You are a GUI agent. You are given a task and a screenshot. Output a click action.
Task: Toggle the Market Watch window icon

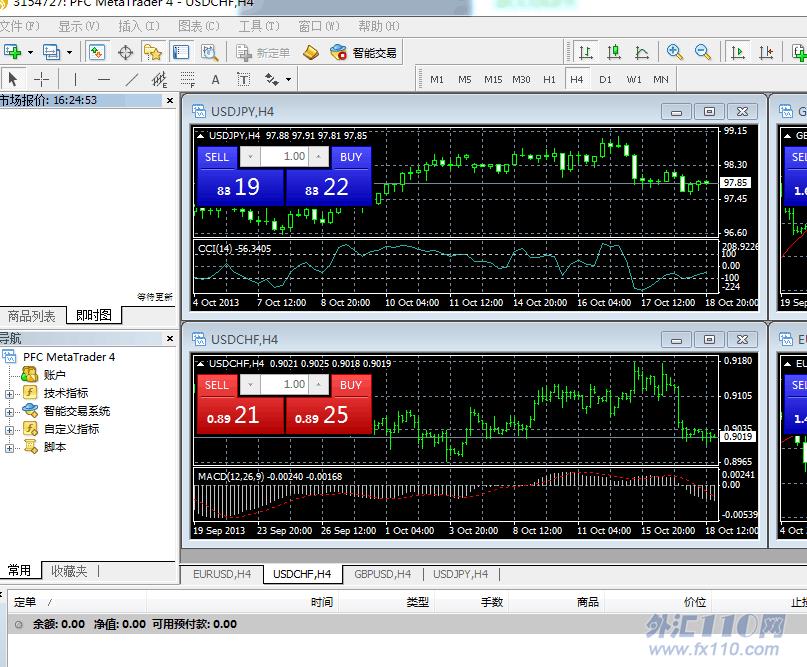(x=97, y=52)
